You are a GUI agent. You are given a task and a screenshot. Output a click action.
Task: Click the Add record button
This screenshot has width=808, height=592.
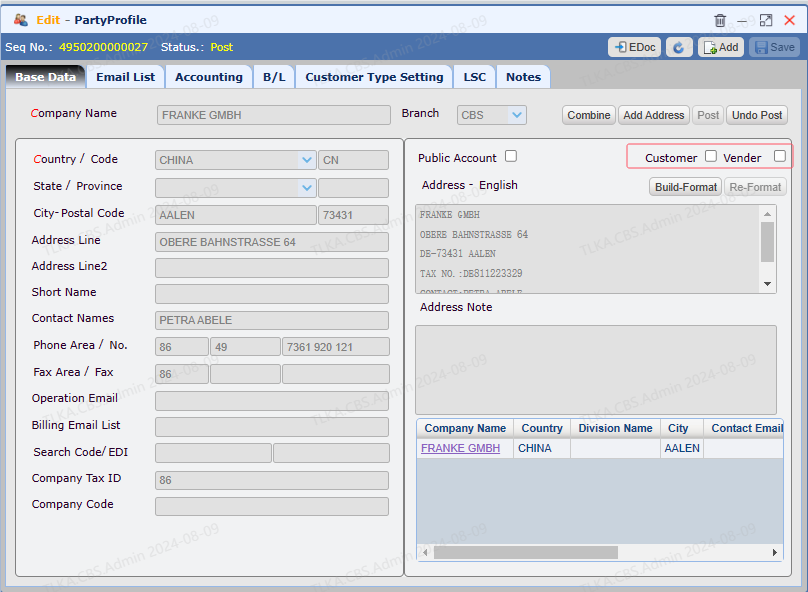coord(721,47)
